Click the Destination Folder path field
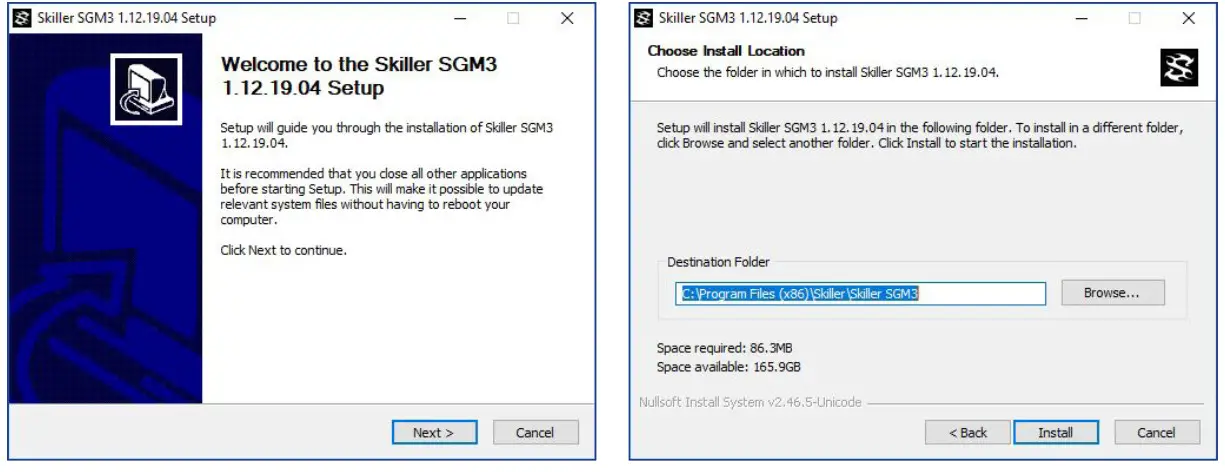The height and width of the screenshot is (472, 1225). 860,294
